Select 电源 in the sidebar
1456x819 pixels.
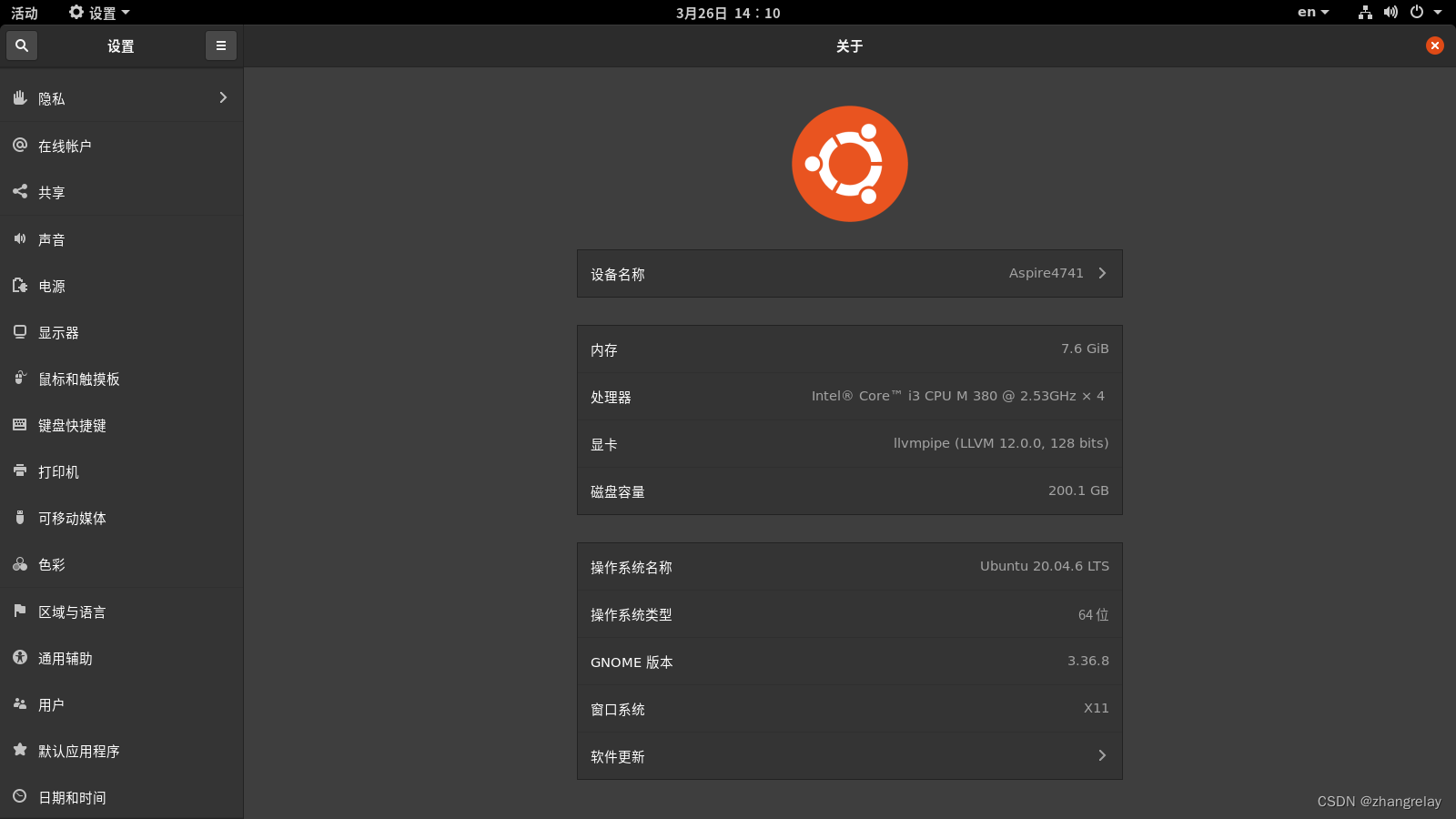coord(122,286)
